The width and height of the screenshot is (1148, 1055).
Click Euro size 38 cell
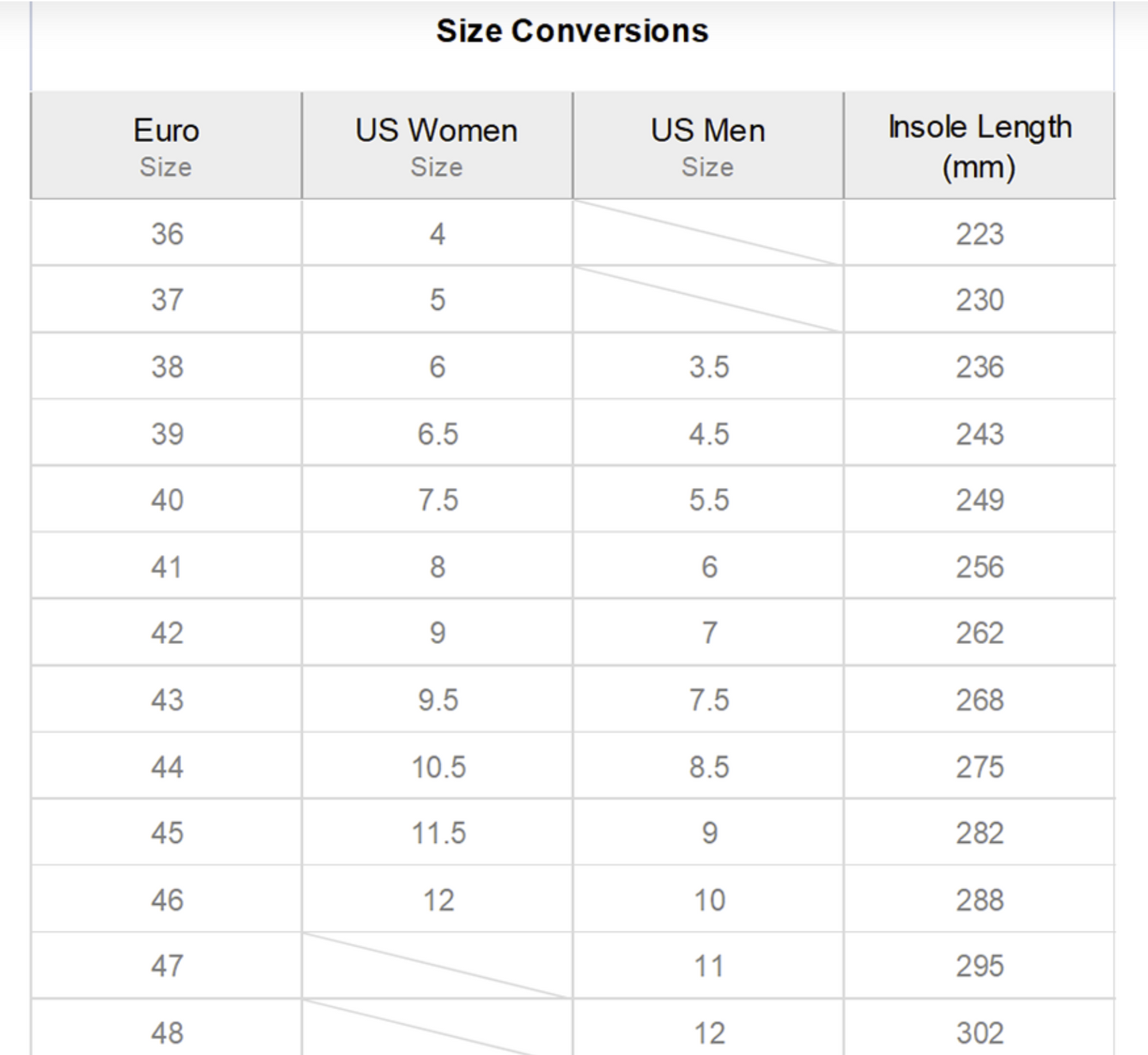167,367
